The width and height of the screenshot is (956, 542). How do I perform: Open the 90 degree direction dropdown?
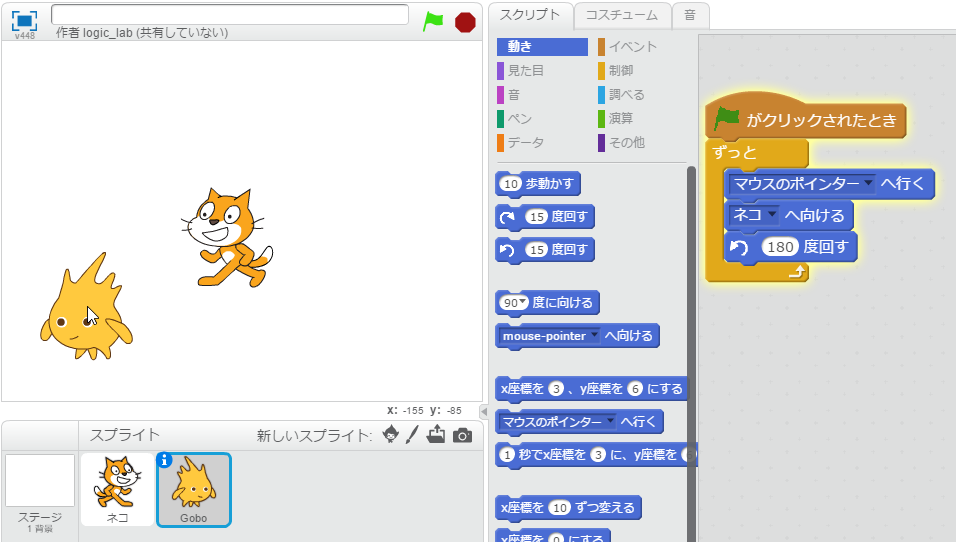[523, 302]
